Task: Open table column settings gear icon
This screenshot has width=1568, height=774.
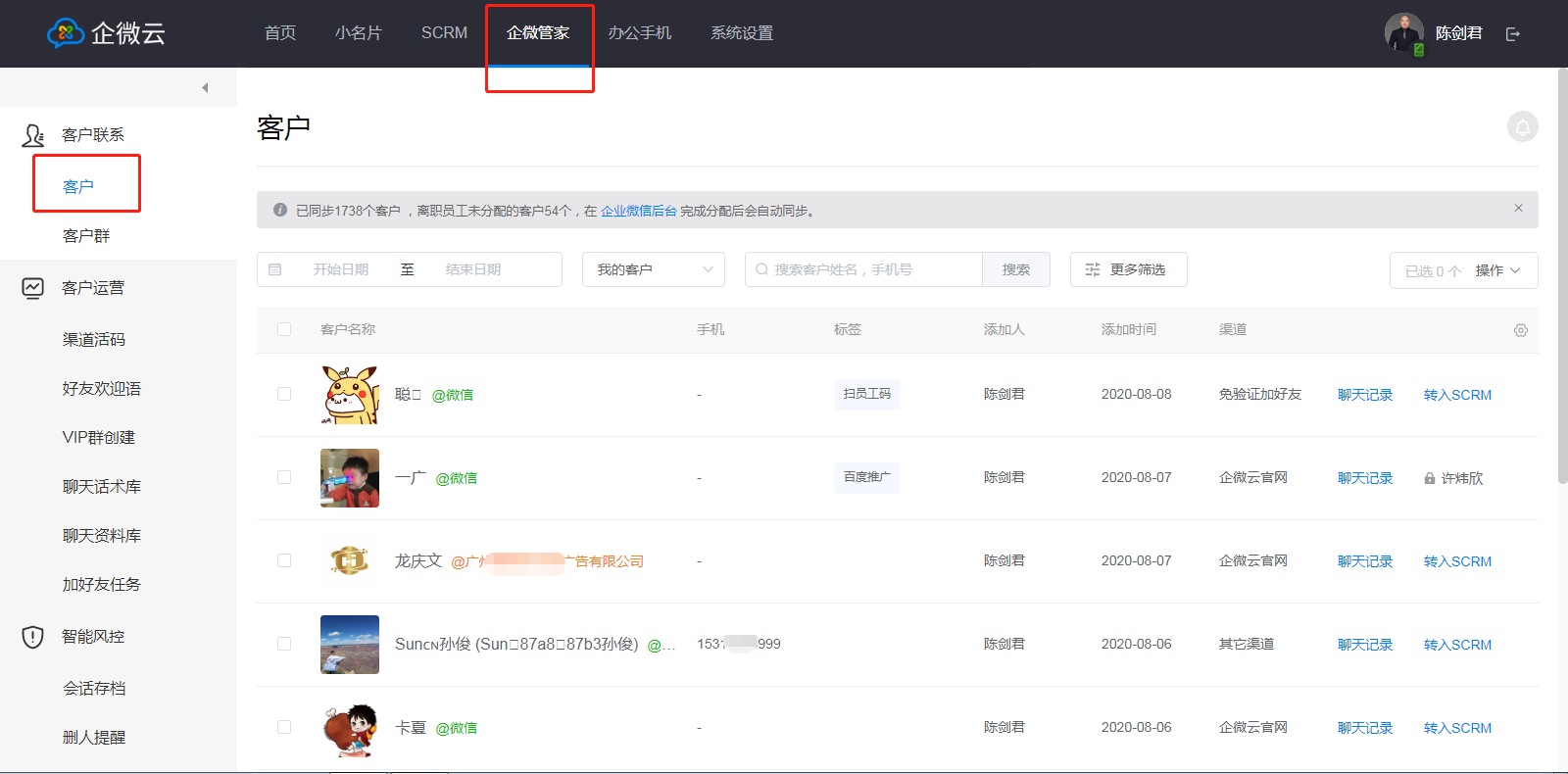Action: (x=1520, y=330)
